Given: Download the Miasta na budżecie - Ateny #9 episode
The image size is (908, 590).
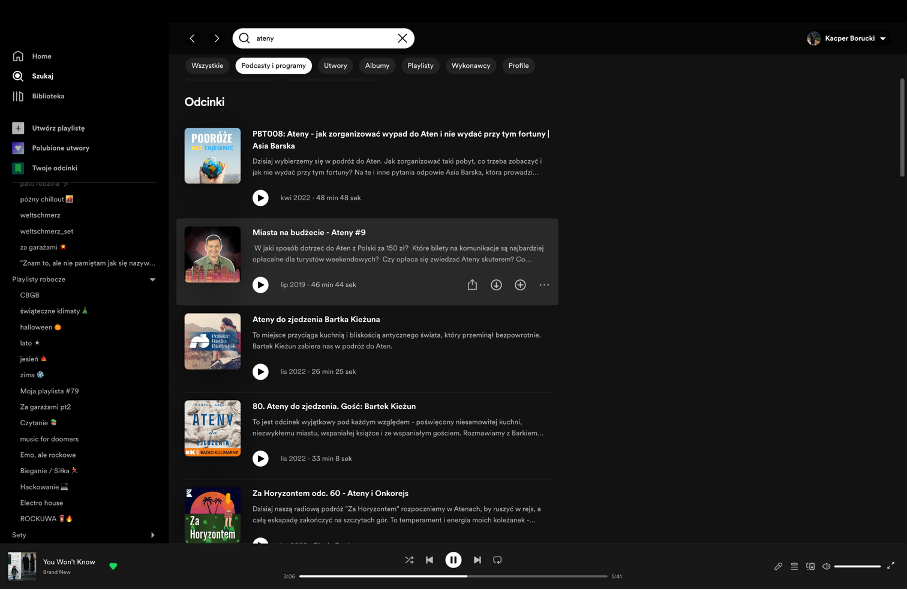Looking at the screenshot, I should [x=496, y=285].
